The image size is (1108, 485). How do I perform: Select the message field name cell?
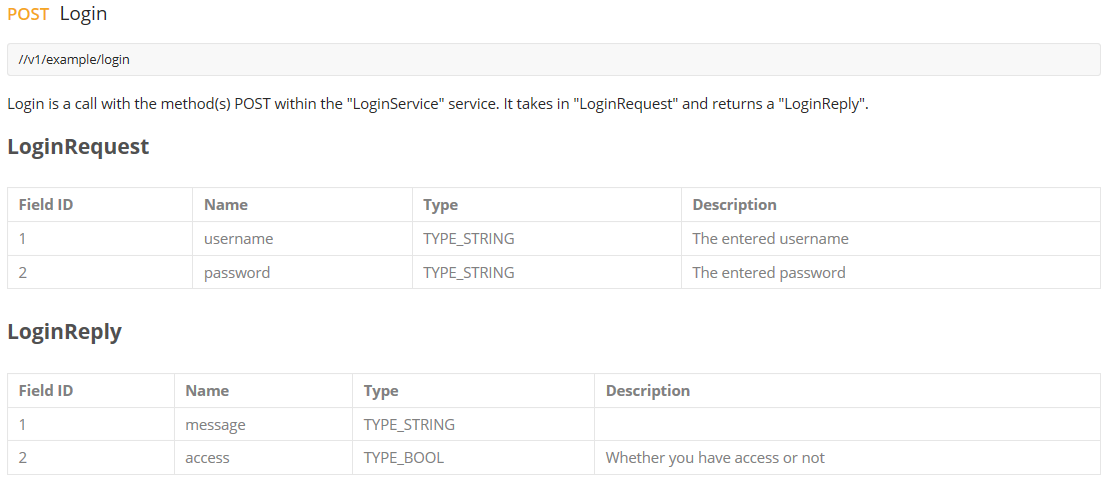(264, 425)
